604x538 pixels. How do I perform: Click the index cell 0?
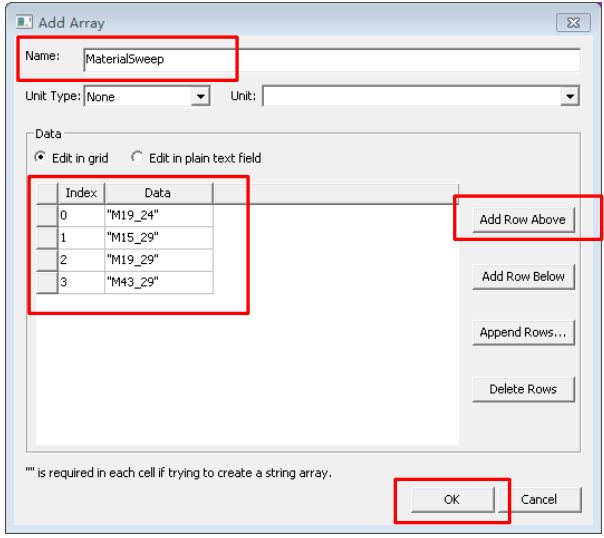tap(81, 215)
